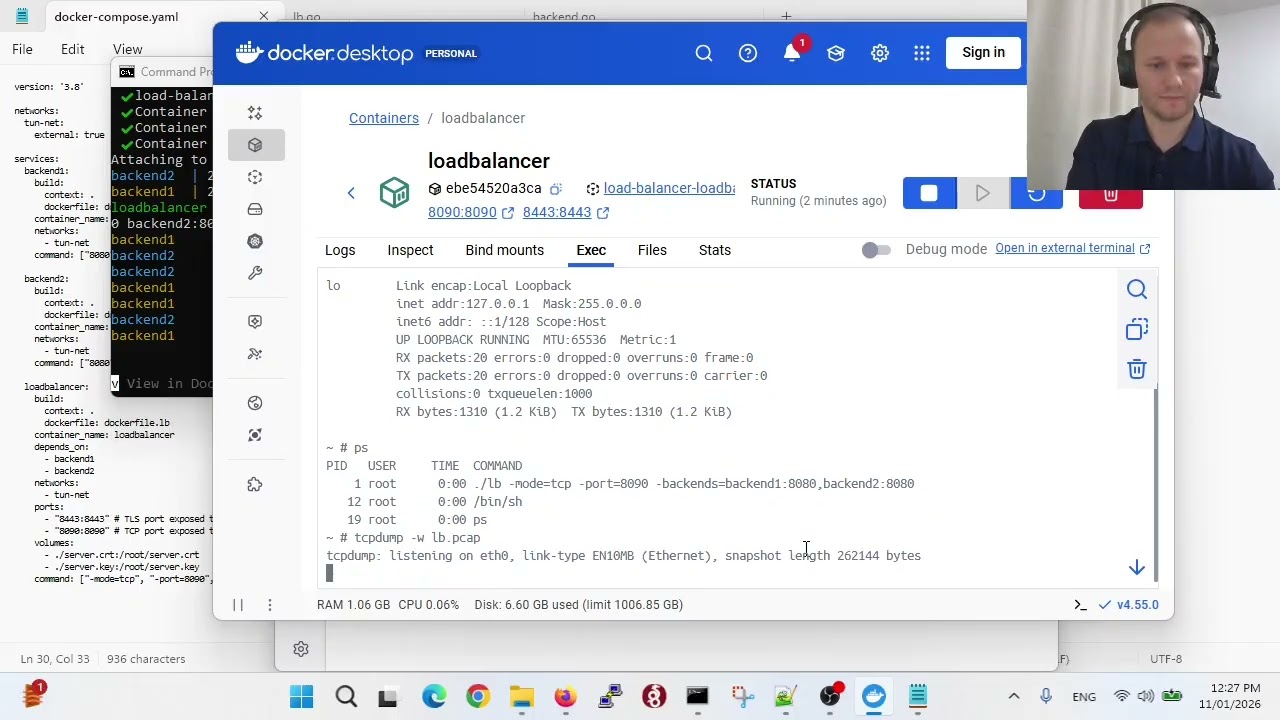Open the footer three-dot menu

pos(269,605)
